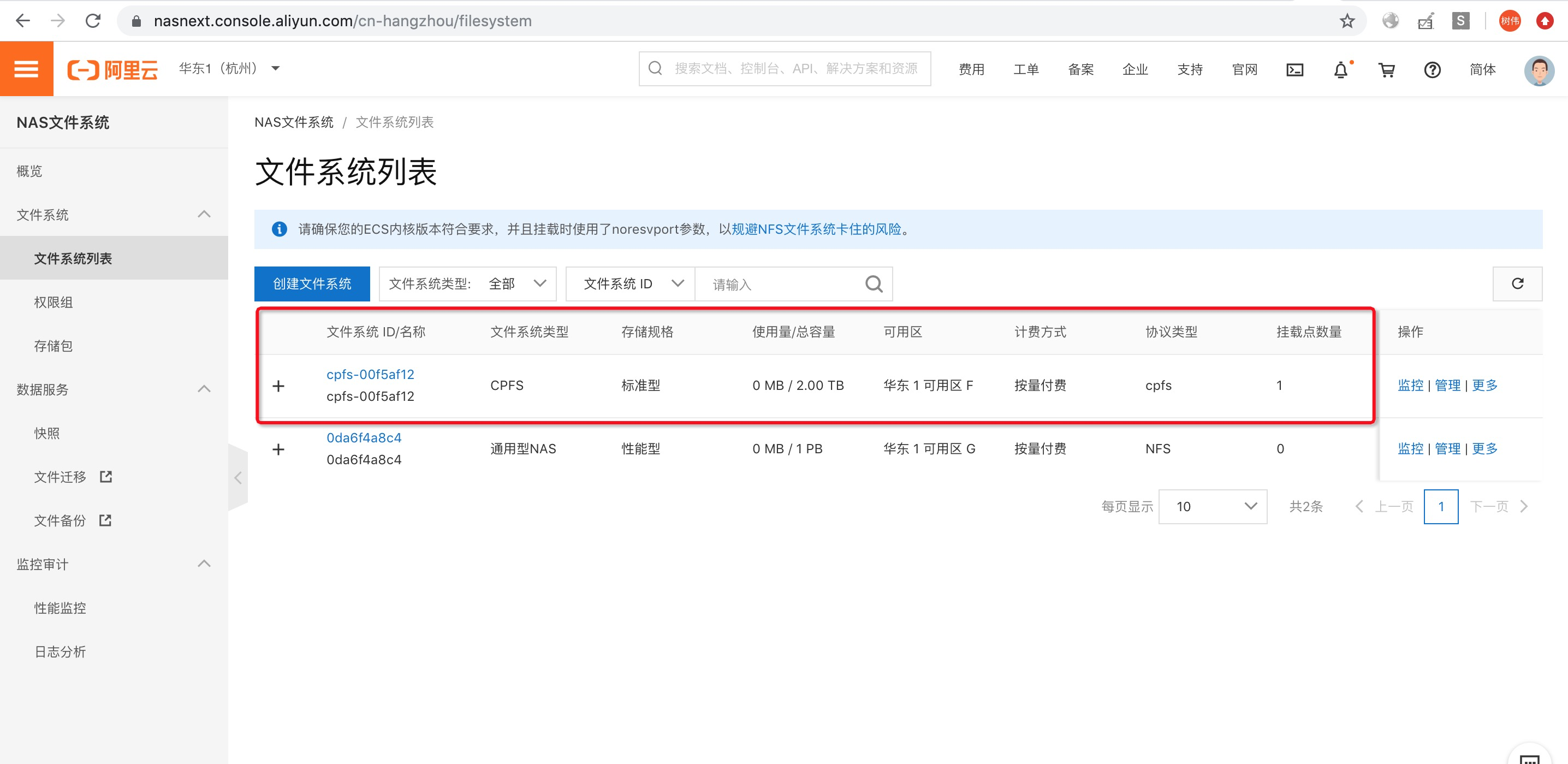Click the pen browser extension icon

point(1426,21)
